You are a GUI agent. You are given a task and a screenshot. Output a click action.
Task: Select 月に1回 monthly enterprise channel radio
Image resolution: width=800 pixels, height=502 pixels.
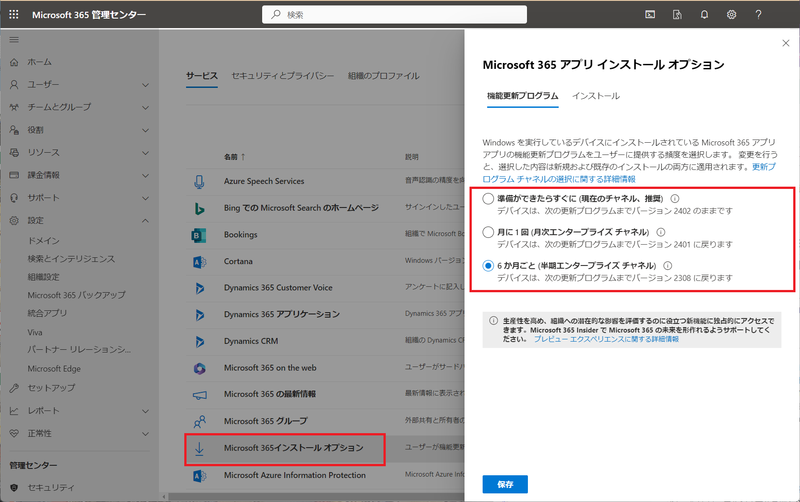click(488, 232)
